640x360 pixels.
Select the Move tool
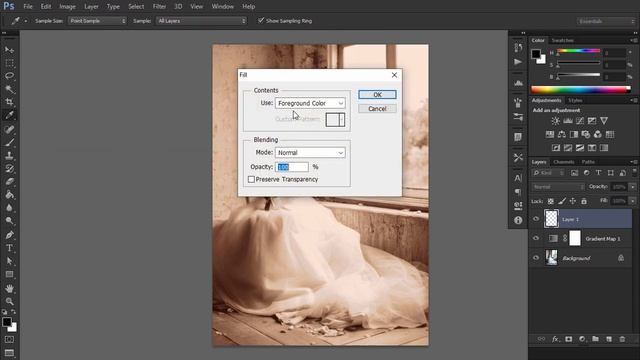point(9,50)
